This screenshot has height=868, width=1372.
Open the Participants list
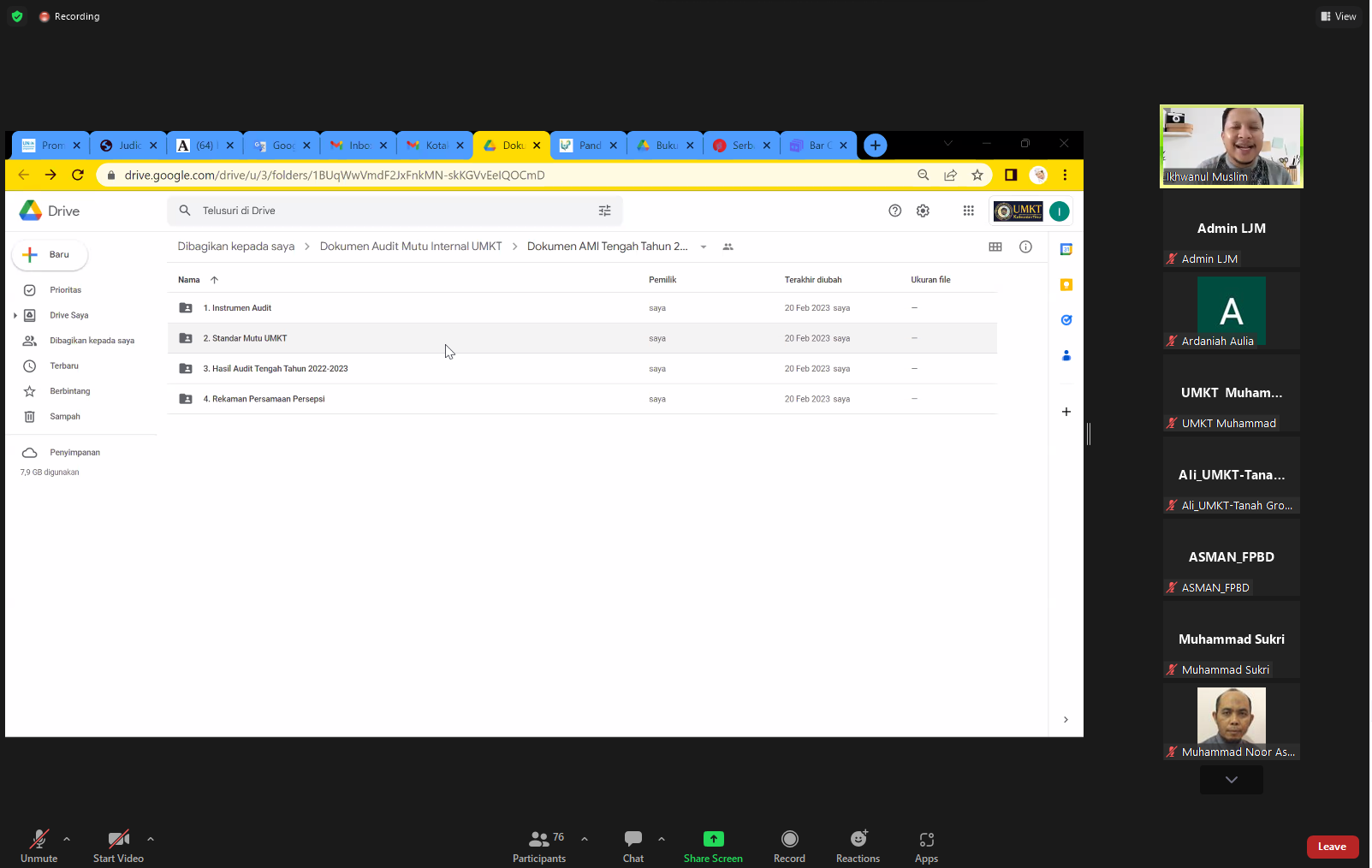539,846
